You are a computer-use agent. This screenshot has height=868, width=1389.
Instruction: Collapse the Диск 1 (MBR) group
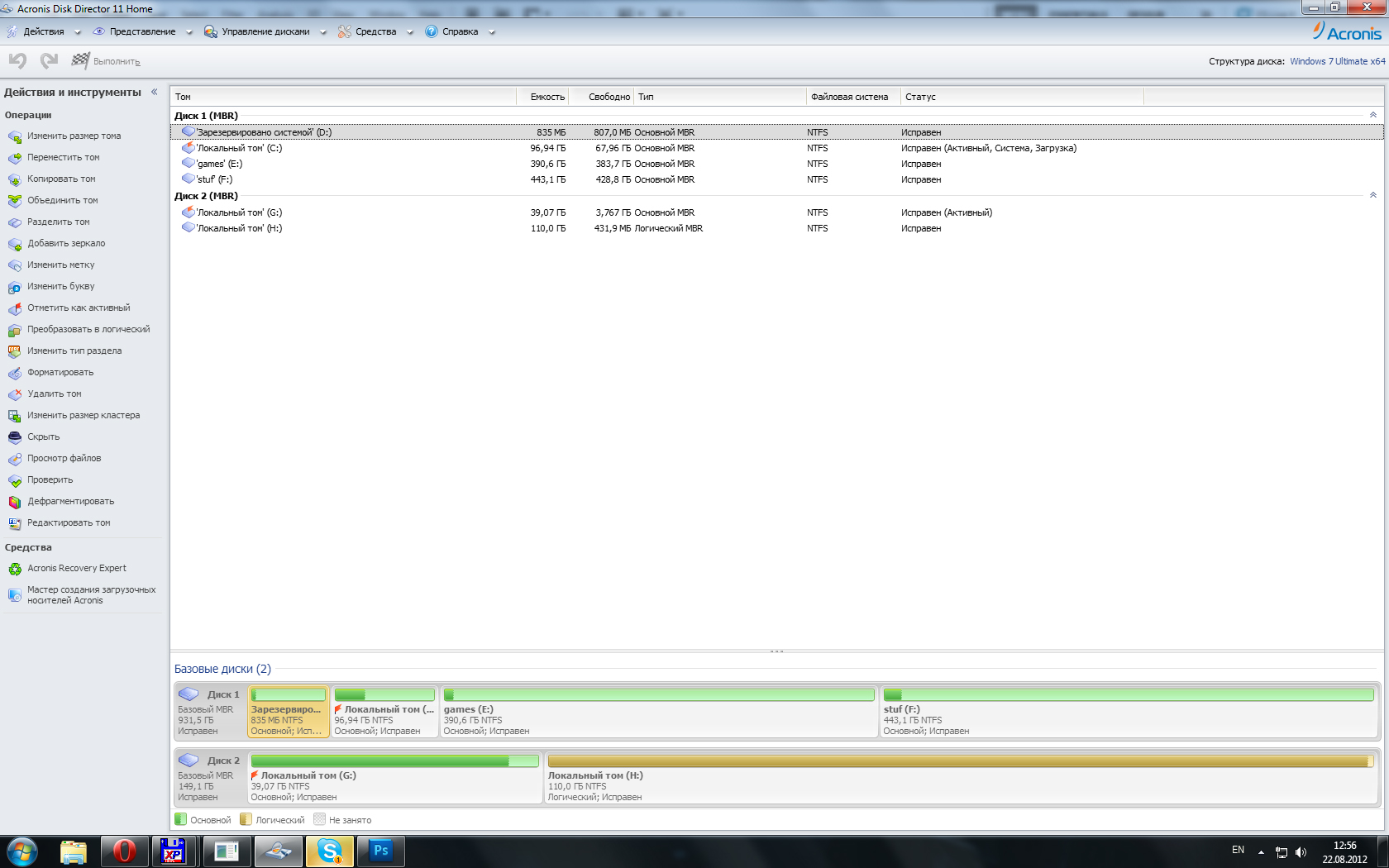click(x=1372, y=115)
